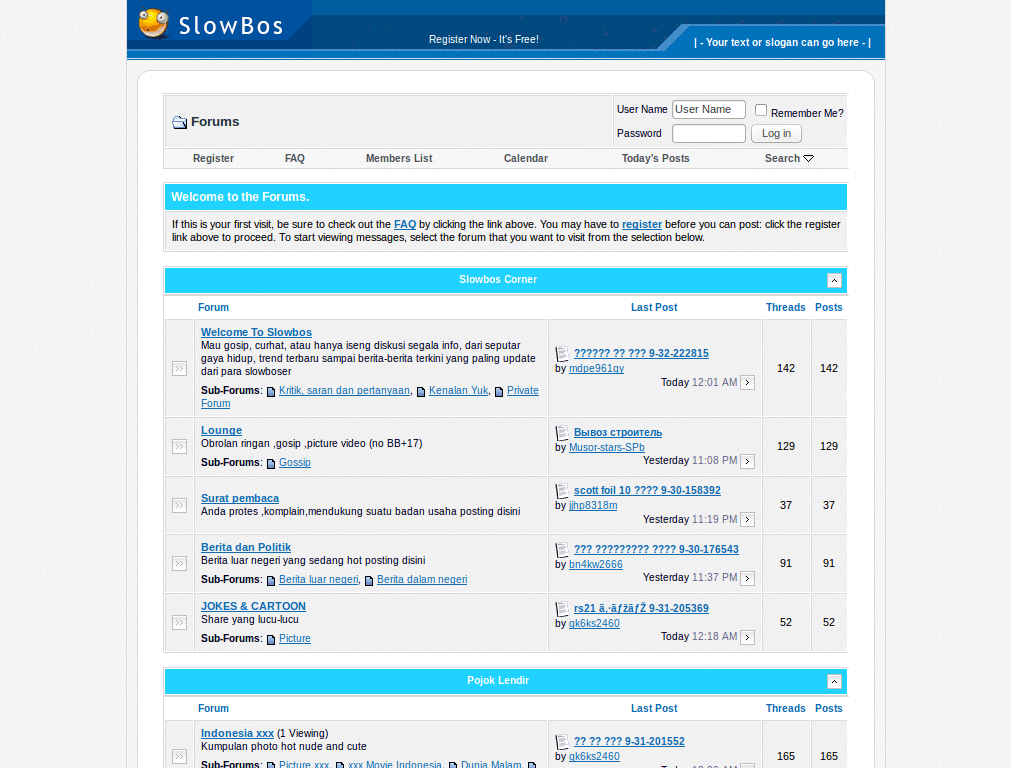Screen dimensions: 1024x768
Task: Click forum status icon for Welcome To Slowbos
Action: [180, 368]
